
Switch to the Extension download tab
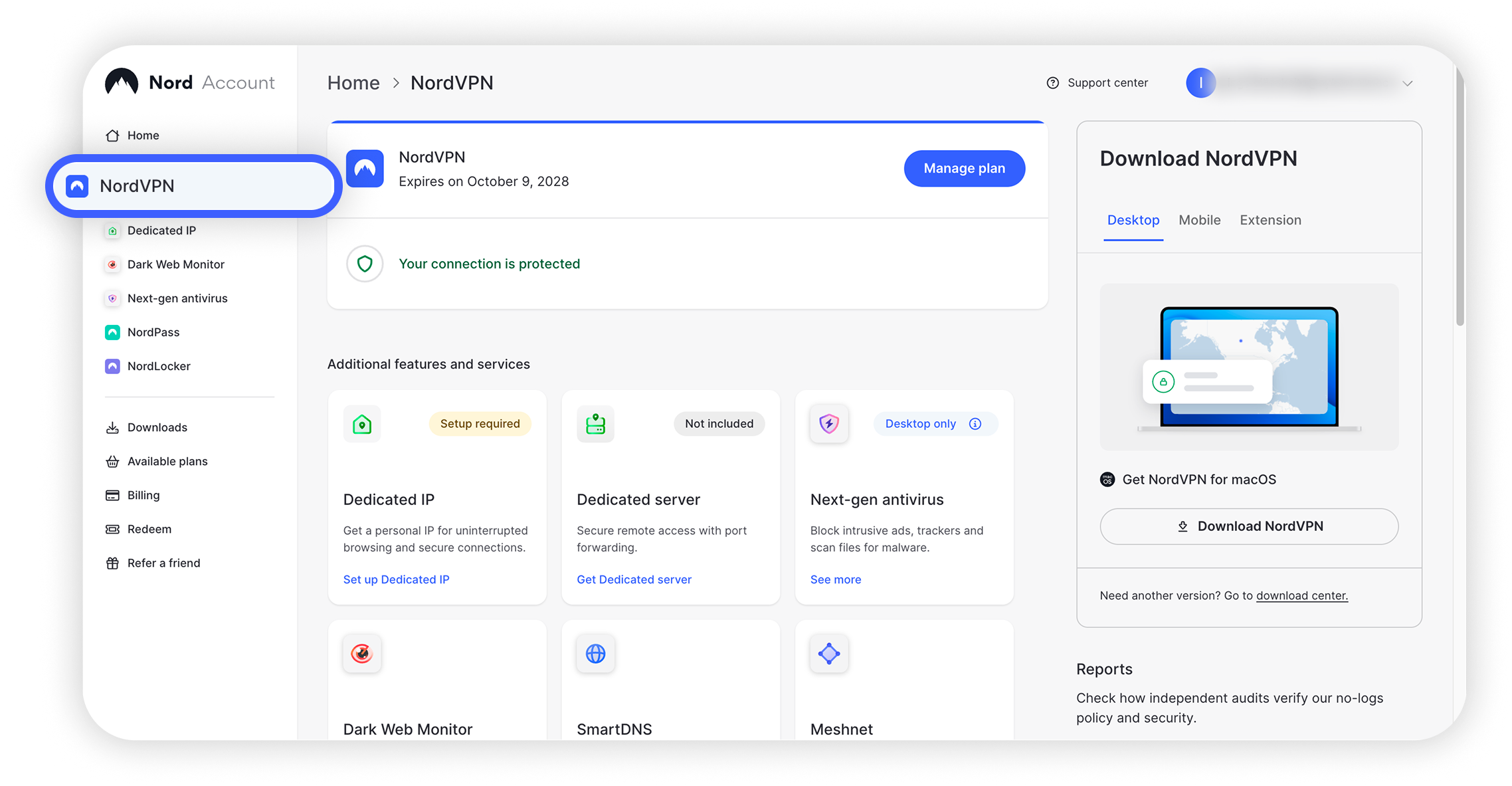(1270, 220)
